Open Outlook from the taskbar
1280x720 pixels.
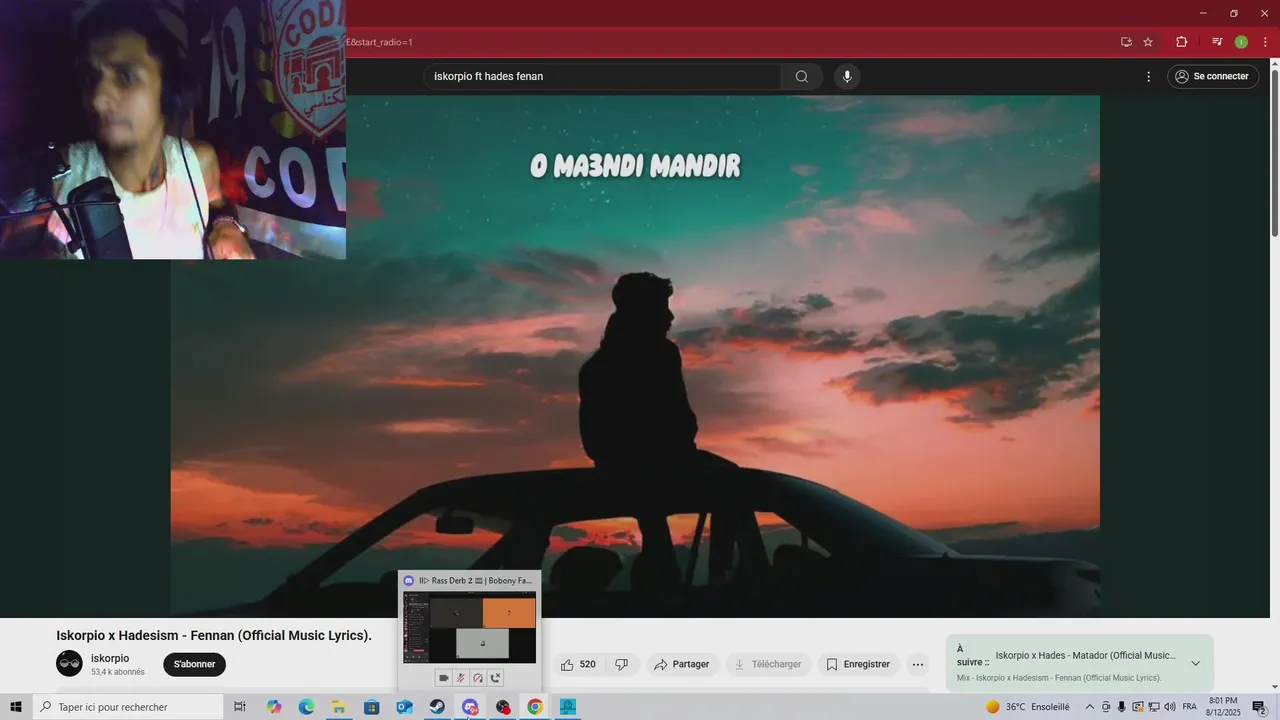[404, 707]
